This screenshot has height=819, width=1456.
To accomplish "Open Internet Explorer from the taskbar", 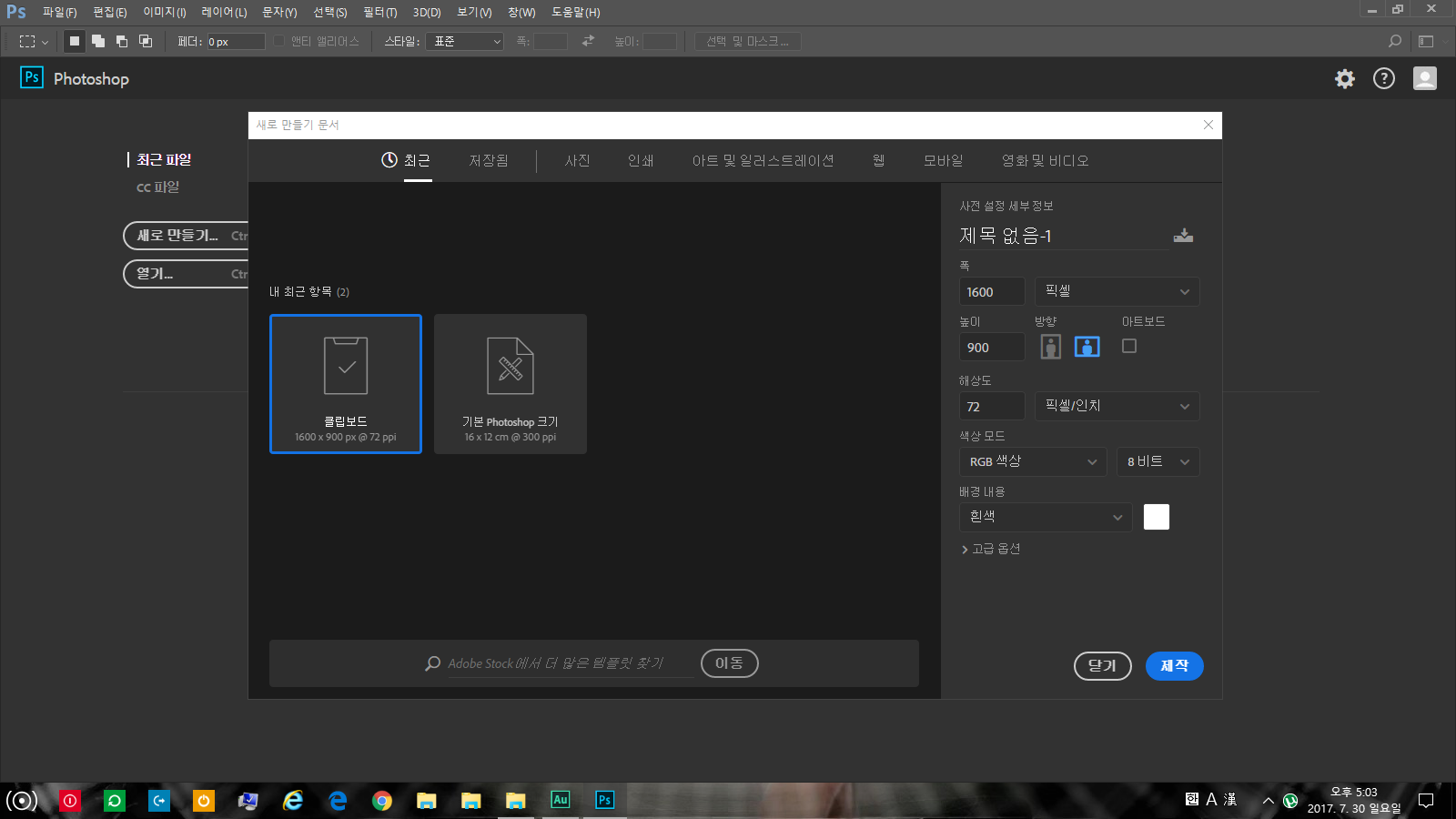I will coord(293,801).
